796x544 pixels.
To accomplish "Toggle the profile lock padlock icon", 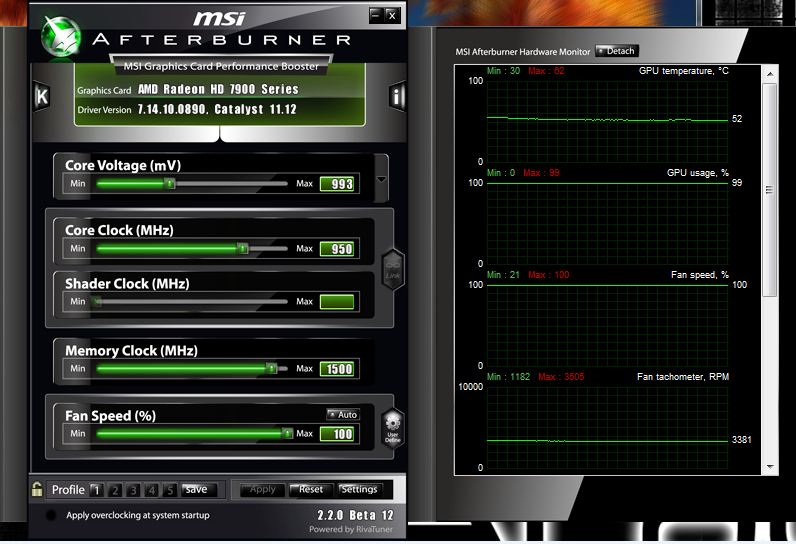I will tap(37, 489).
